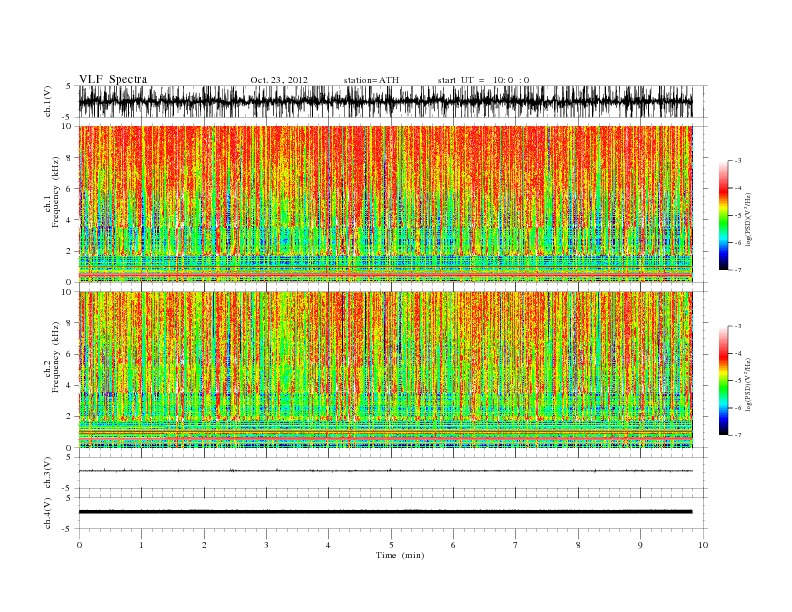Click the ch.1 spectrogram color scale bar
This screenshot has height=612, width=792.
click(x=723, y=215)
